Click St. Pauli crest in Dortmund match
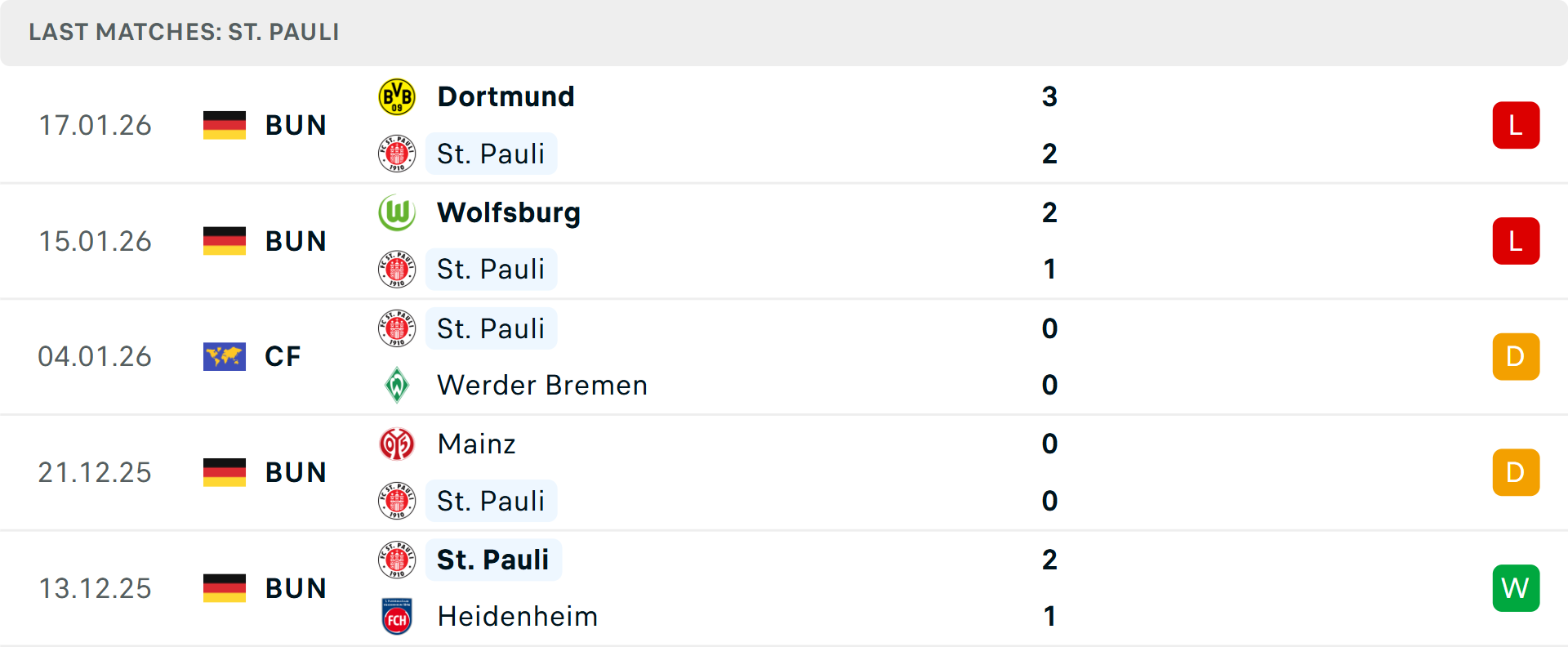 397,154
